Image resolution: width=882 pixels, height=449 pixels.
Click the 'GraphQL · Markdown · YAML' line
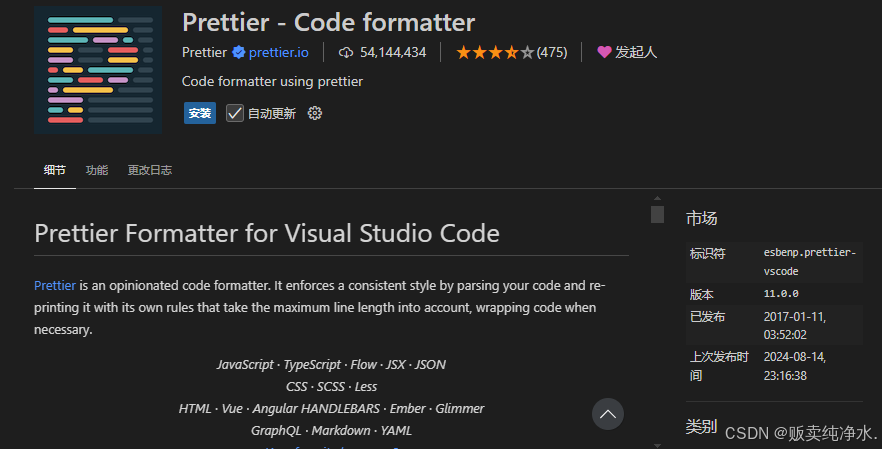tap(331, 430)
